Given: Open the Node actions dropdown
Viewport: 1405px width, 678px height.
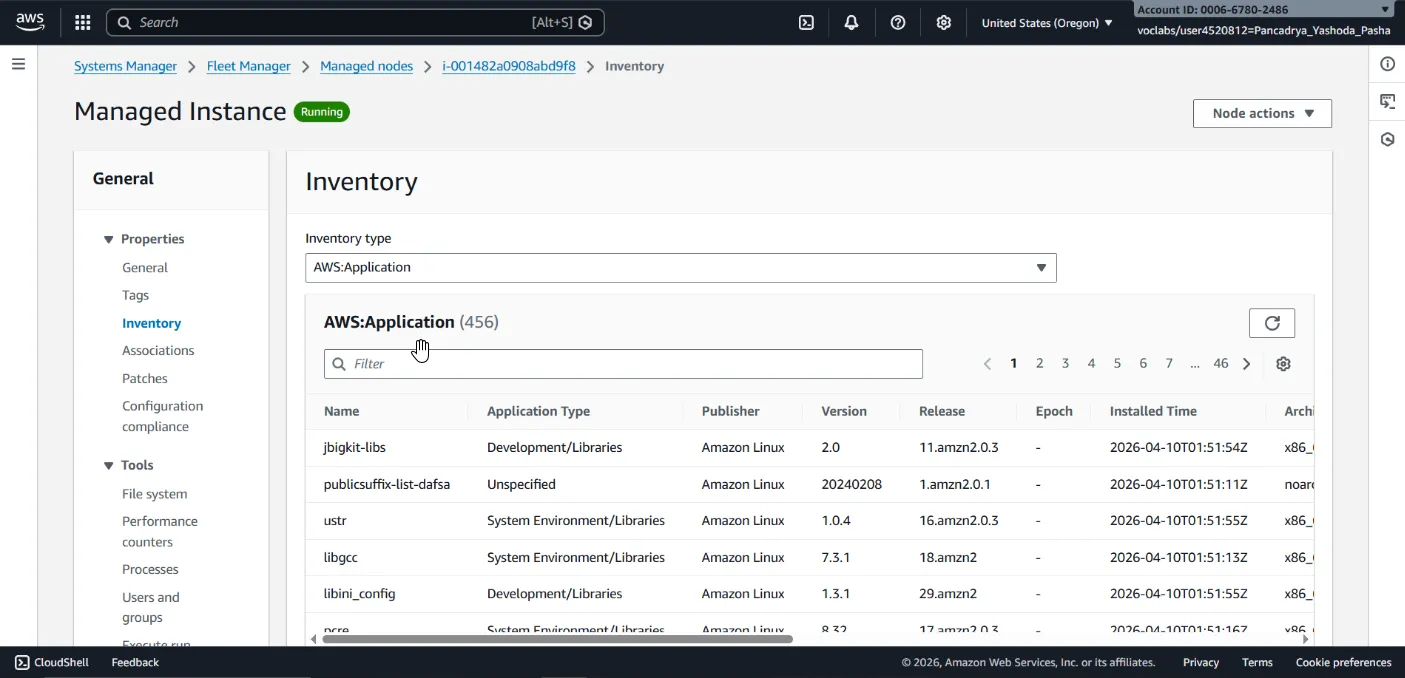Looking at the screenshot, I should (1262, 113).
